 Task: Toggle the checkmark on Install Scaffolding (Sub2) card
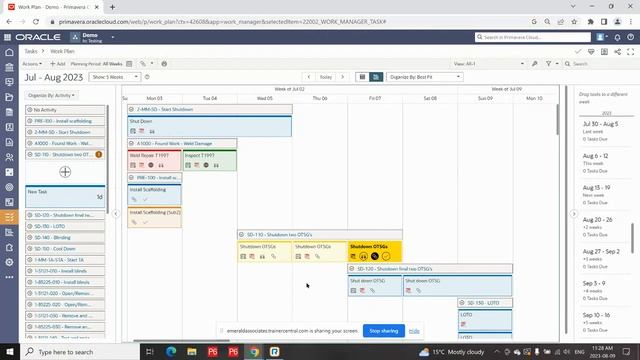(145, 222)
